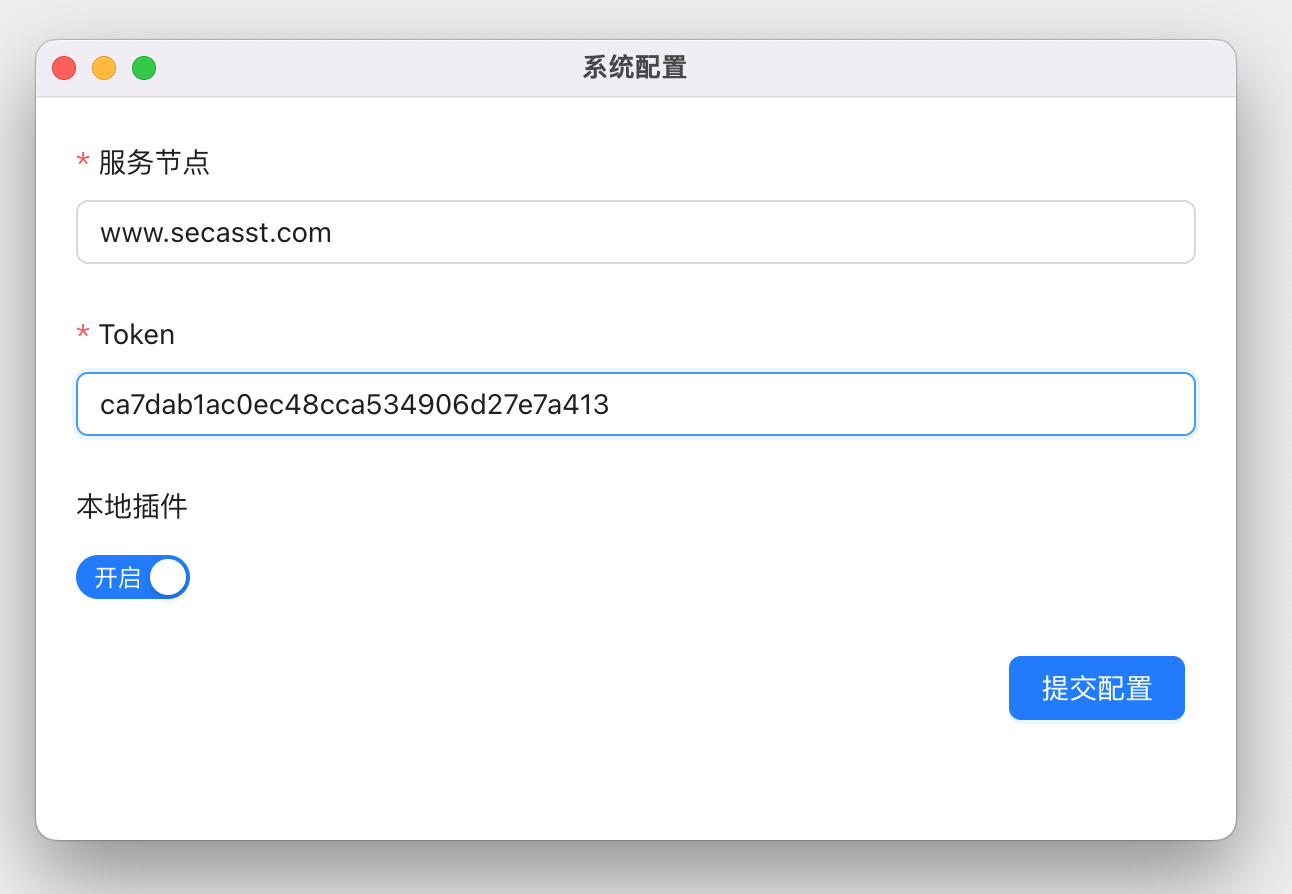Screen dimensions: 1292x894
Task: Click the 服务节点 field label
Action: [x=154, y=162]
